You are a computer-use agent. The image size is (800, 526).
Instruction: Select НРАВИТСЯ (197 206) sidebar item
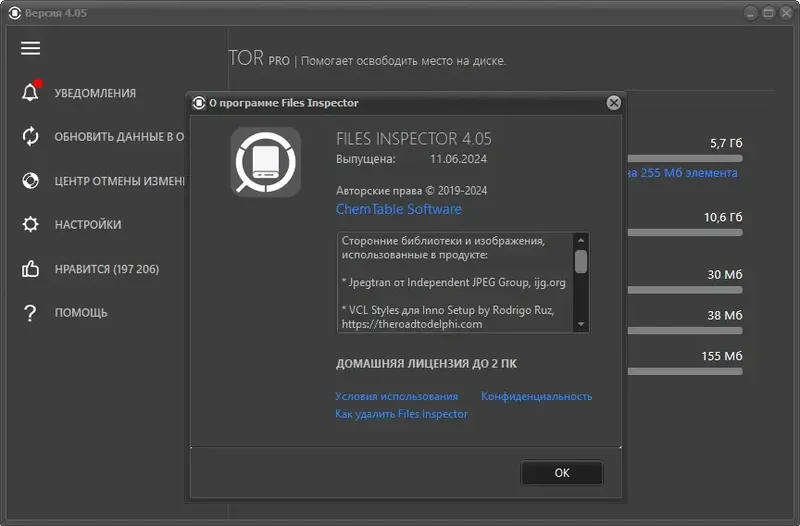[x=106, y=269]
